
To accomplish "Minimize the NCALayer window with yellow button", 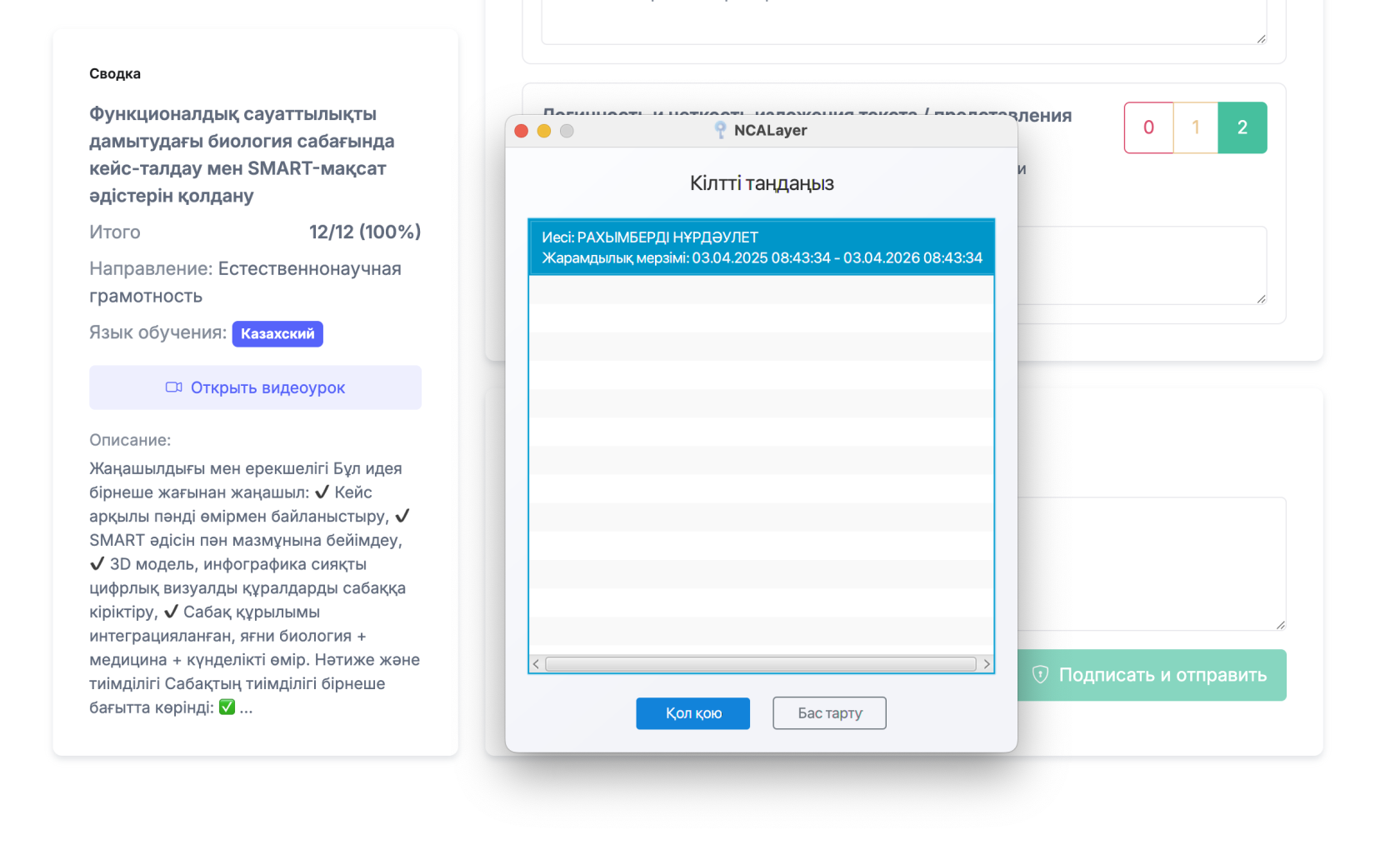I will (x=544, y=131).
